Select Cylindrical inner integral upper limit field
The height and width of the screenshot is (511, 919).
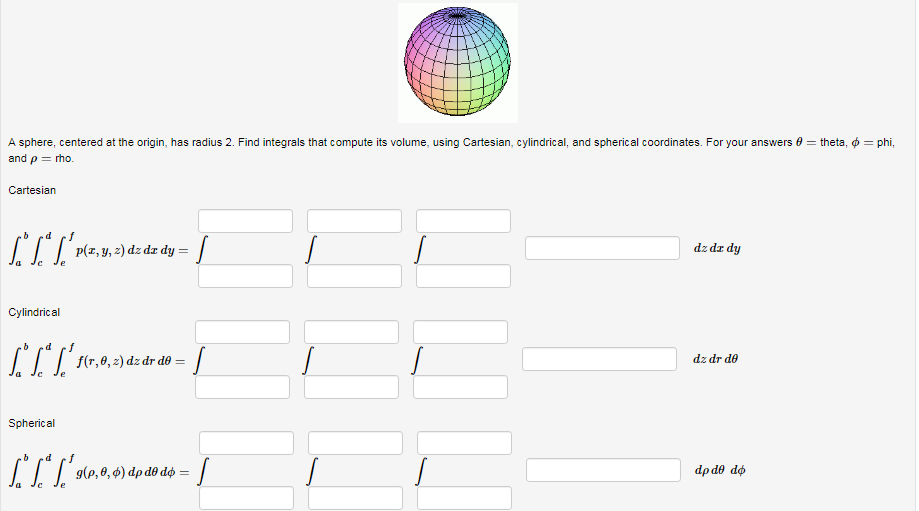461,332
